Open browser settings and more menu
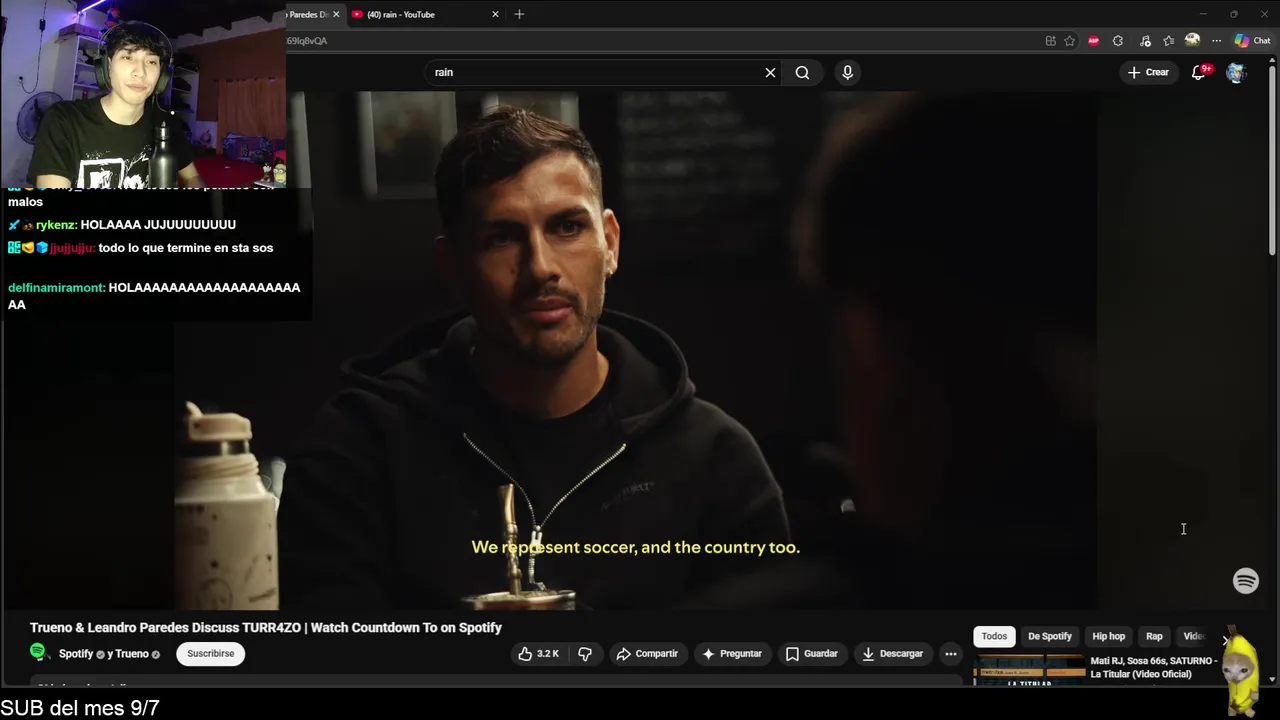 click(1216, 41)
